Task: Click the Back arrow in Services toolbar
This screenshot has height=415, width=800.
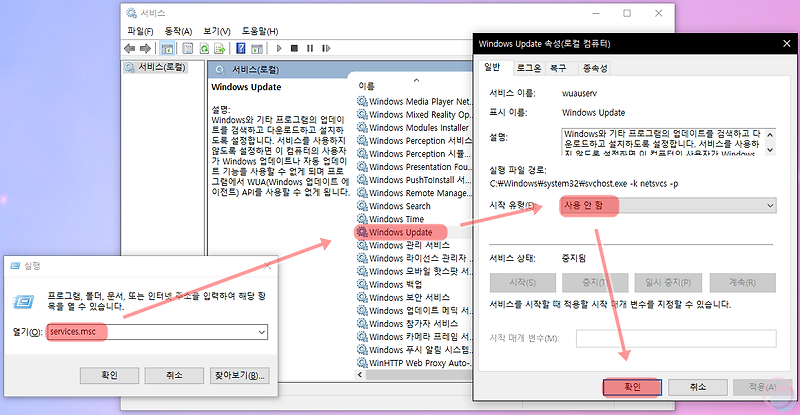Action: tap(130, 48)
